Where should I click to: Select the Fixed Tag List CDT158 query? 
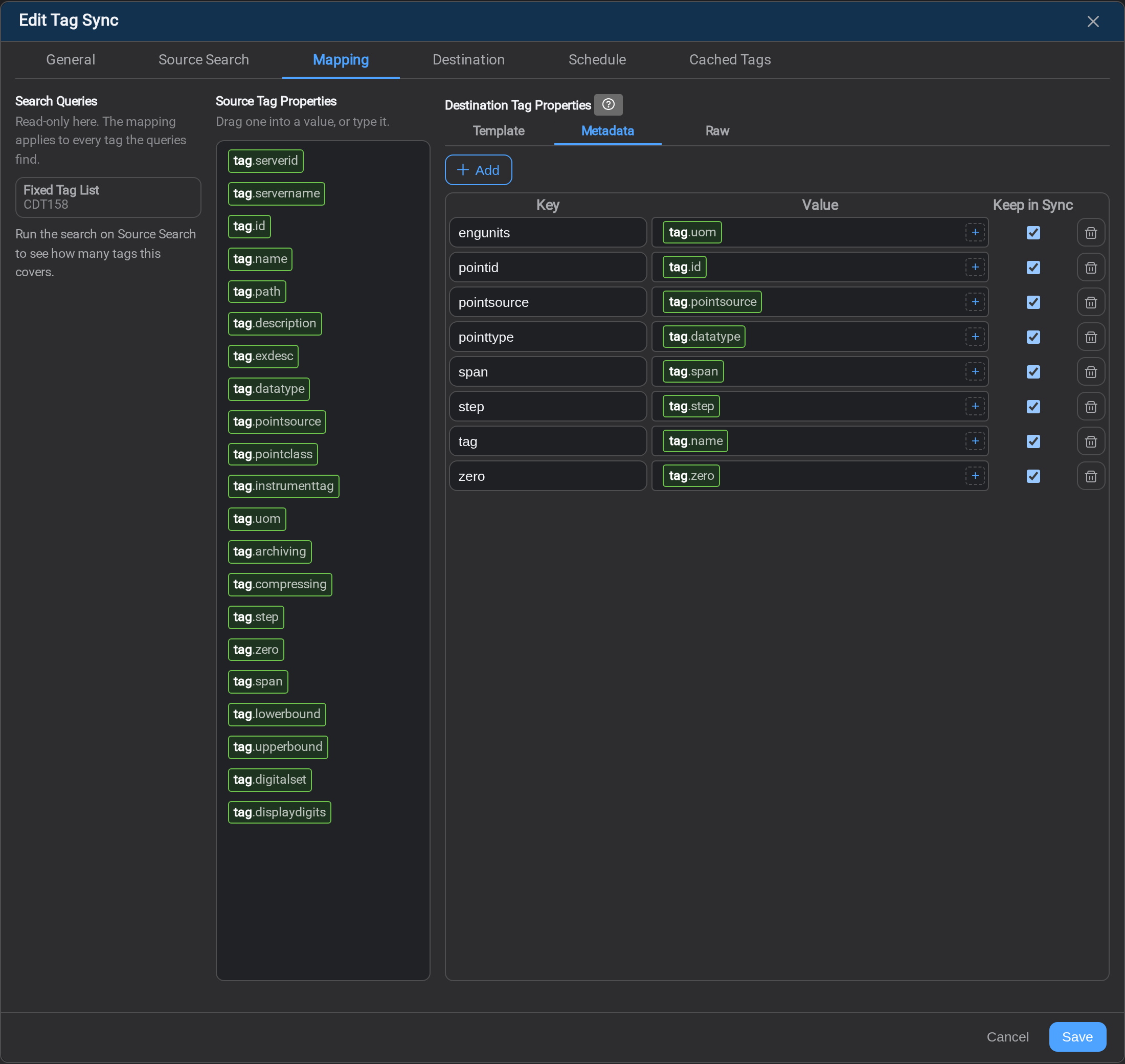tap(108, 197)
